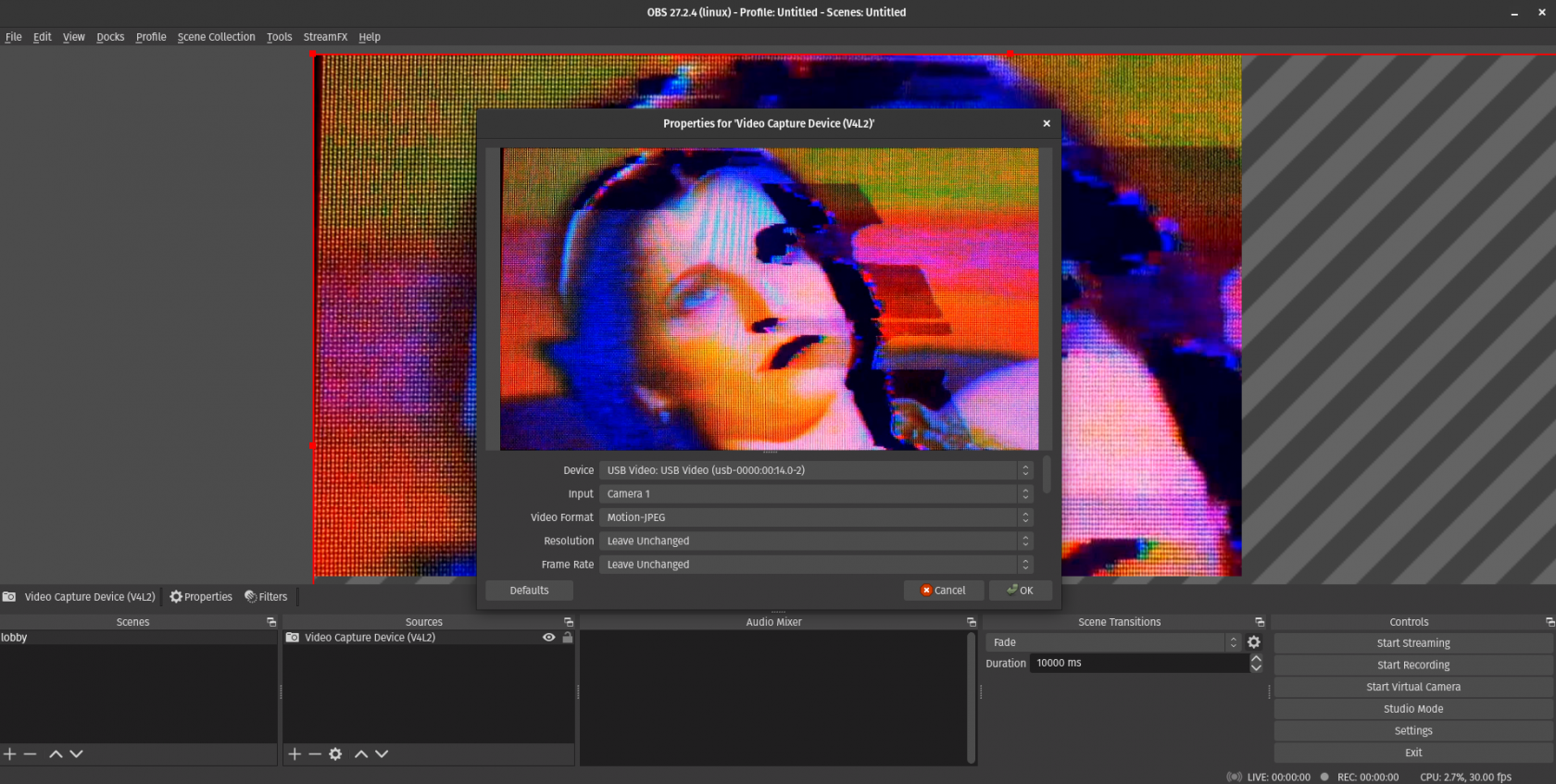Move scene up in Scenes panel
Viewport: 1556px width, 784px height.
(x=56, y=754)
